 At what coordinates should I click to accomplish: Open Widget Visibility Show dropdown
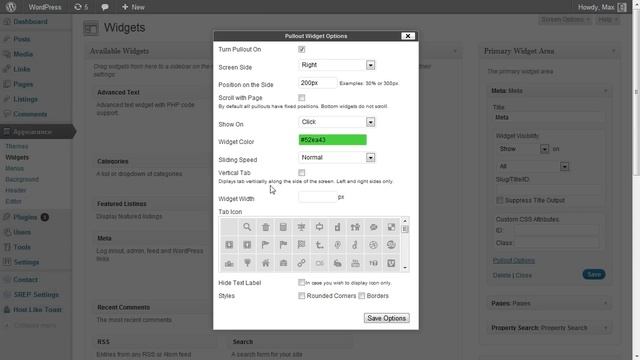(522, 149)
